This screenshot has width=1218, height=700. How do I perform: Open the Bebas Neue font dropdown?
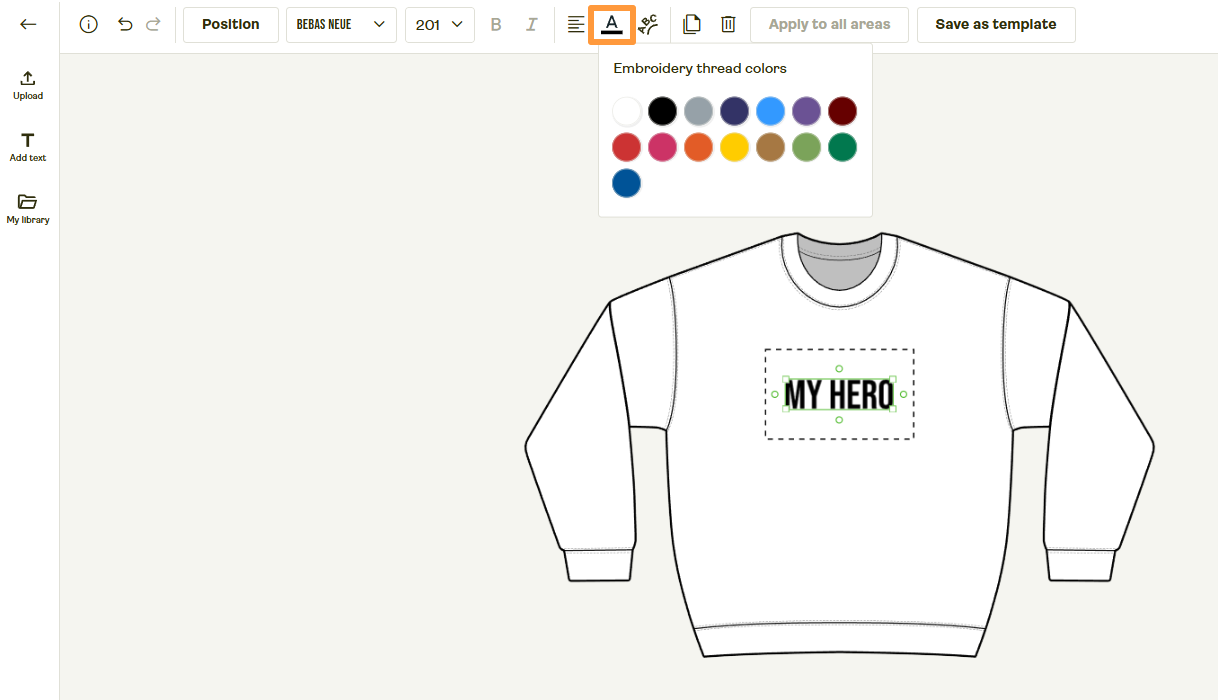coord(341,24)
